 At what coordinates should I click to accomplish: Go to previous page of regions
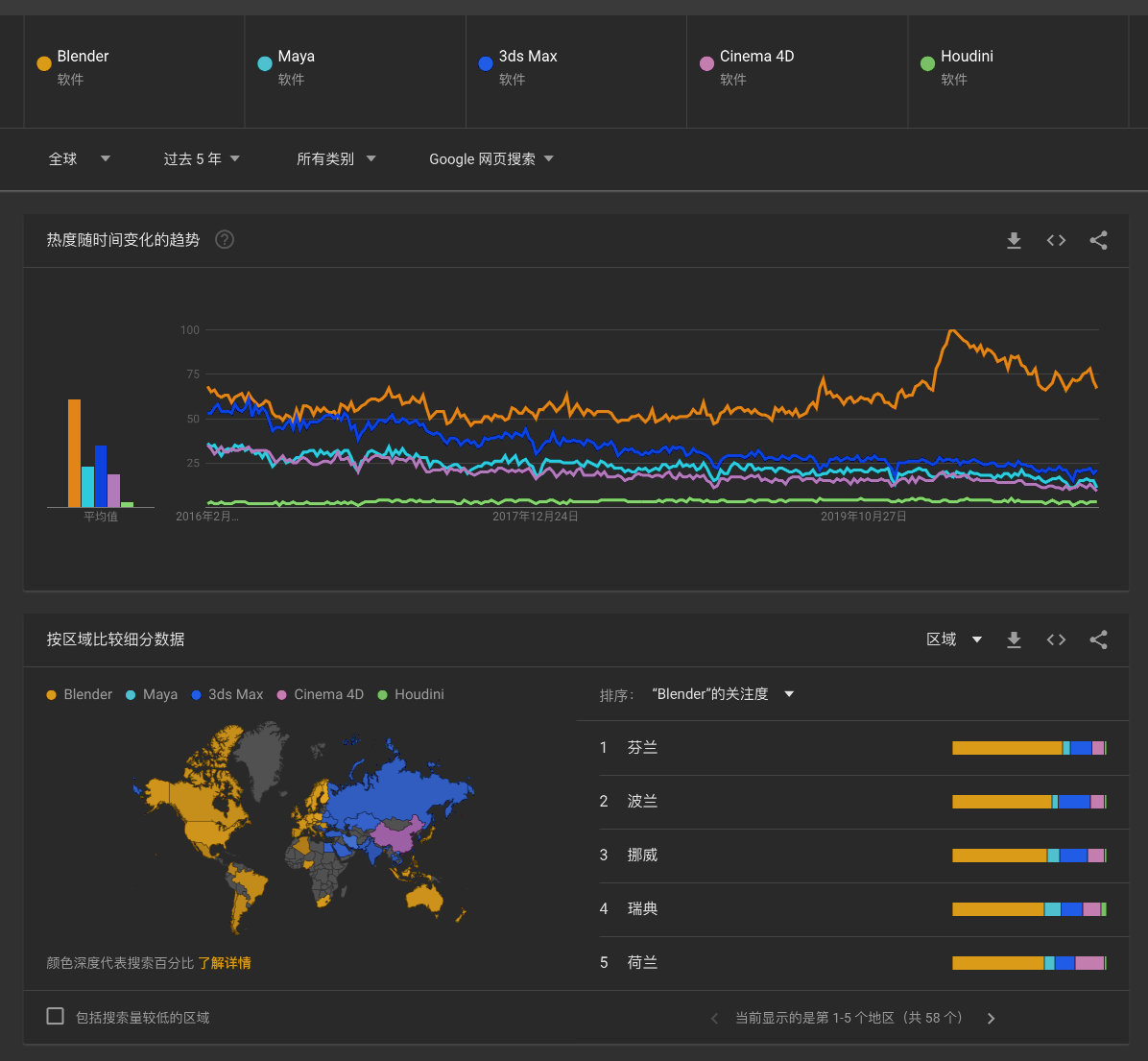714,1019
